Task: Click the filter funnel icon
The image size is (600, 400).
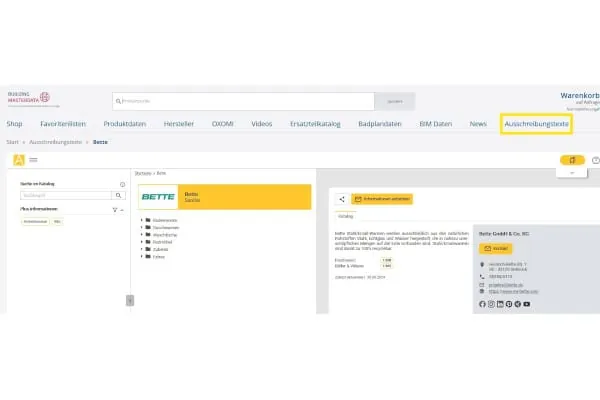Action: tap(114, 210)
